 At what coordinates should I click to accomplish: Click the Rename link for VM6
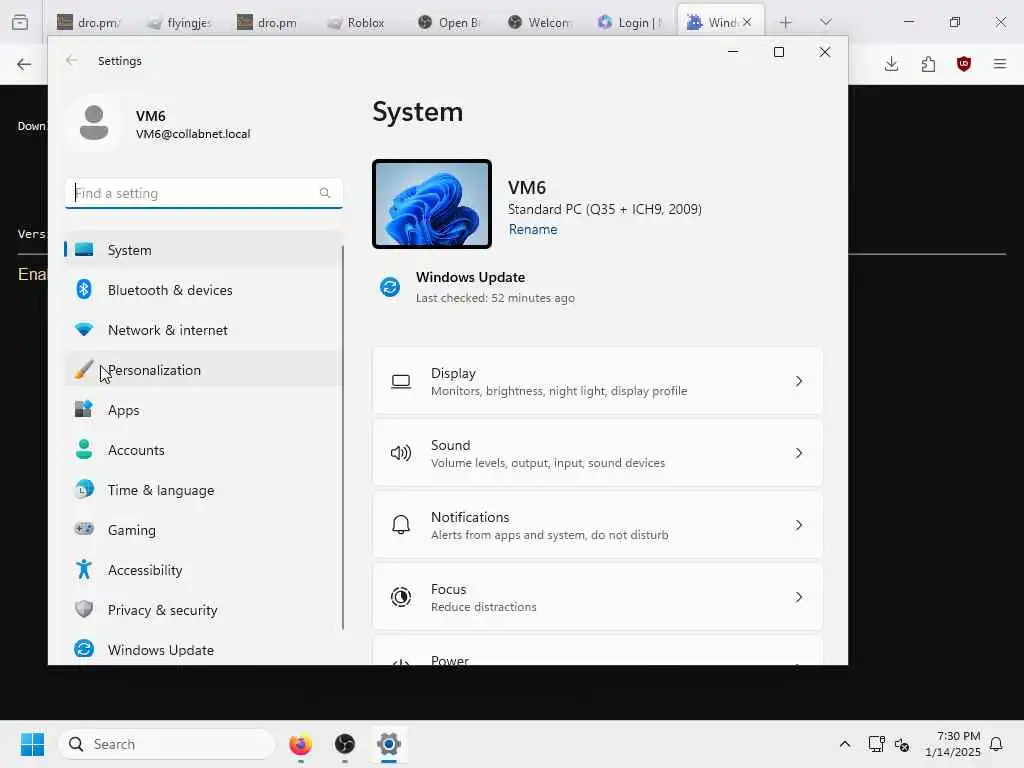pyautogui.click(x=533, y=229)
